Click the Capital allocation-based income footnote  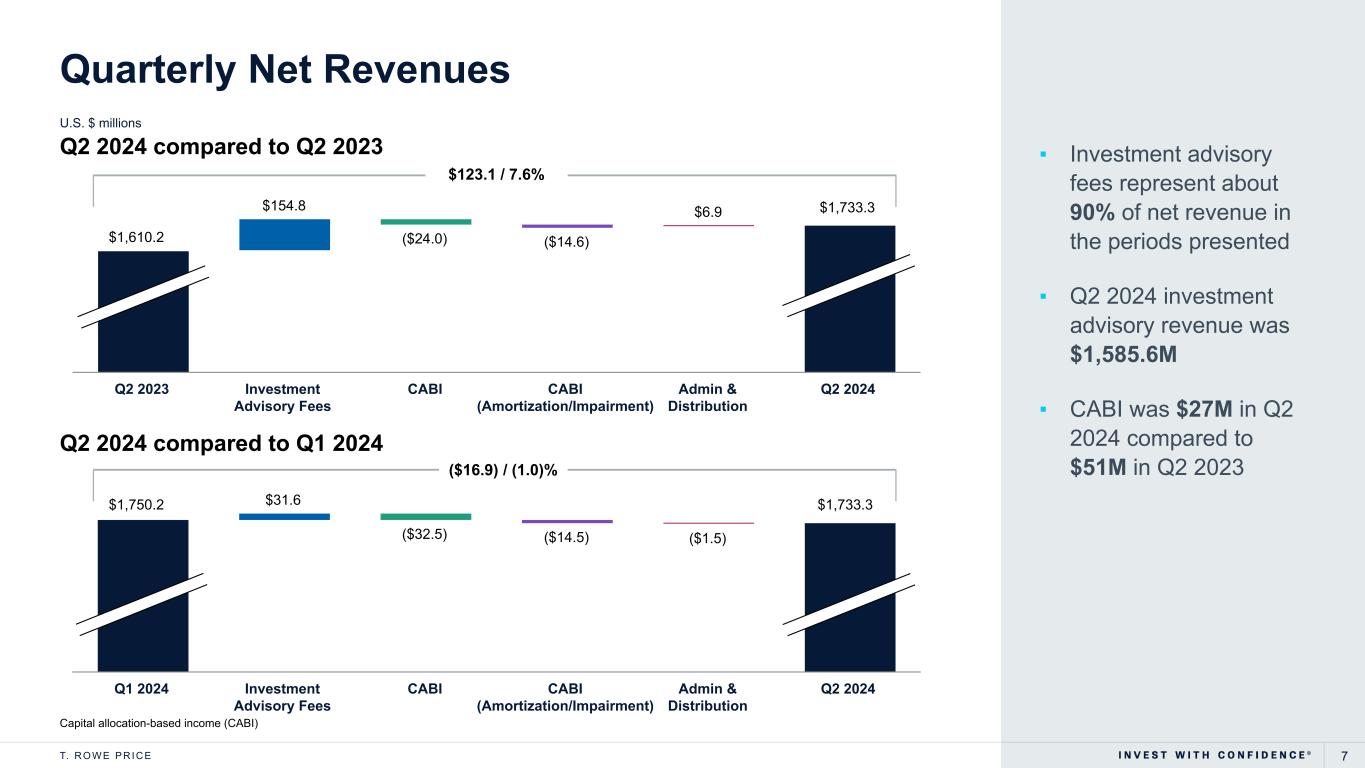click(x=159, y=724)
